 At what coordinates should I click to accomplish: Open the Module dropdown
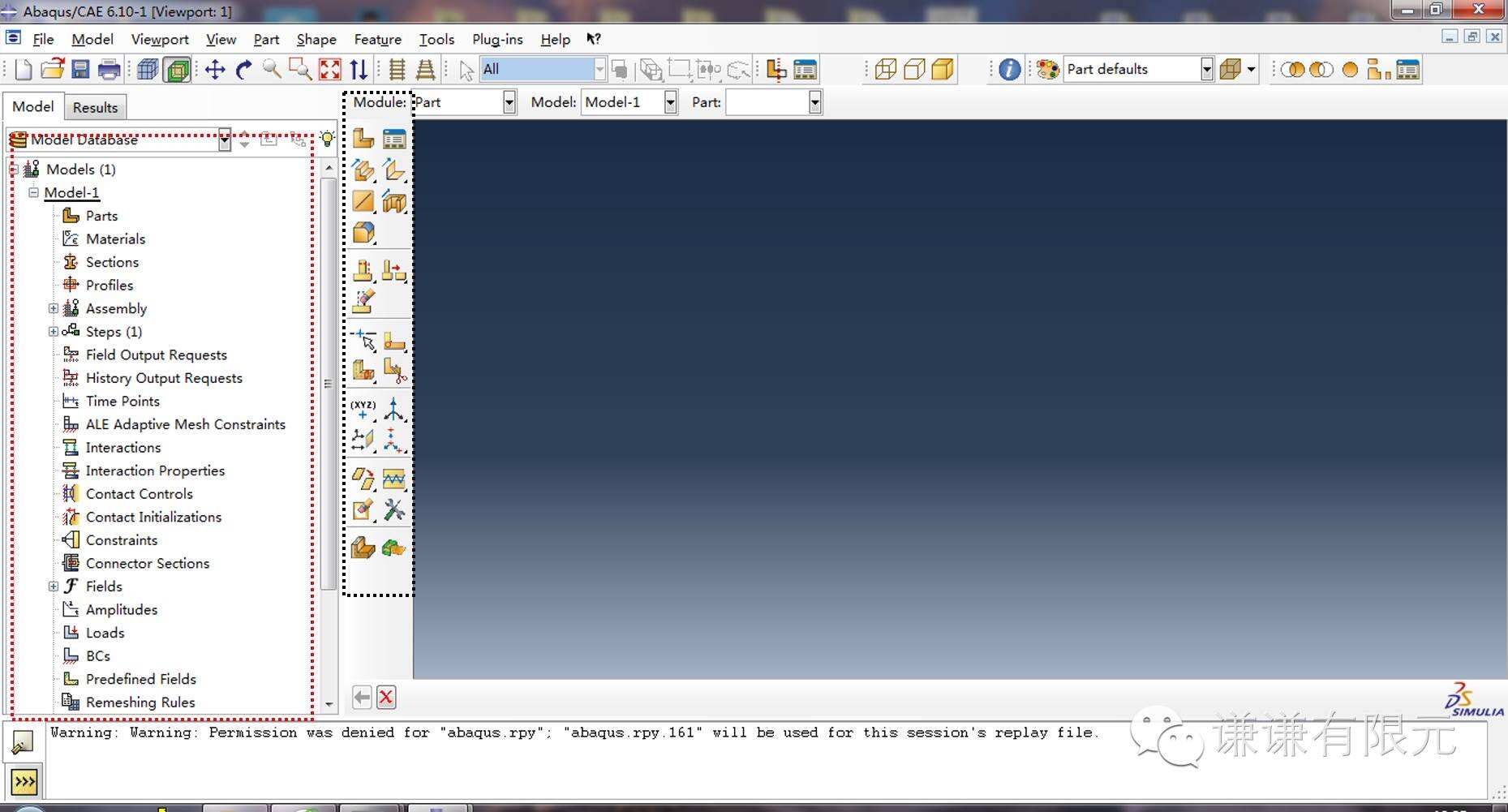509,102
